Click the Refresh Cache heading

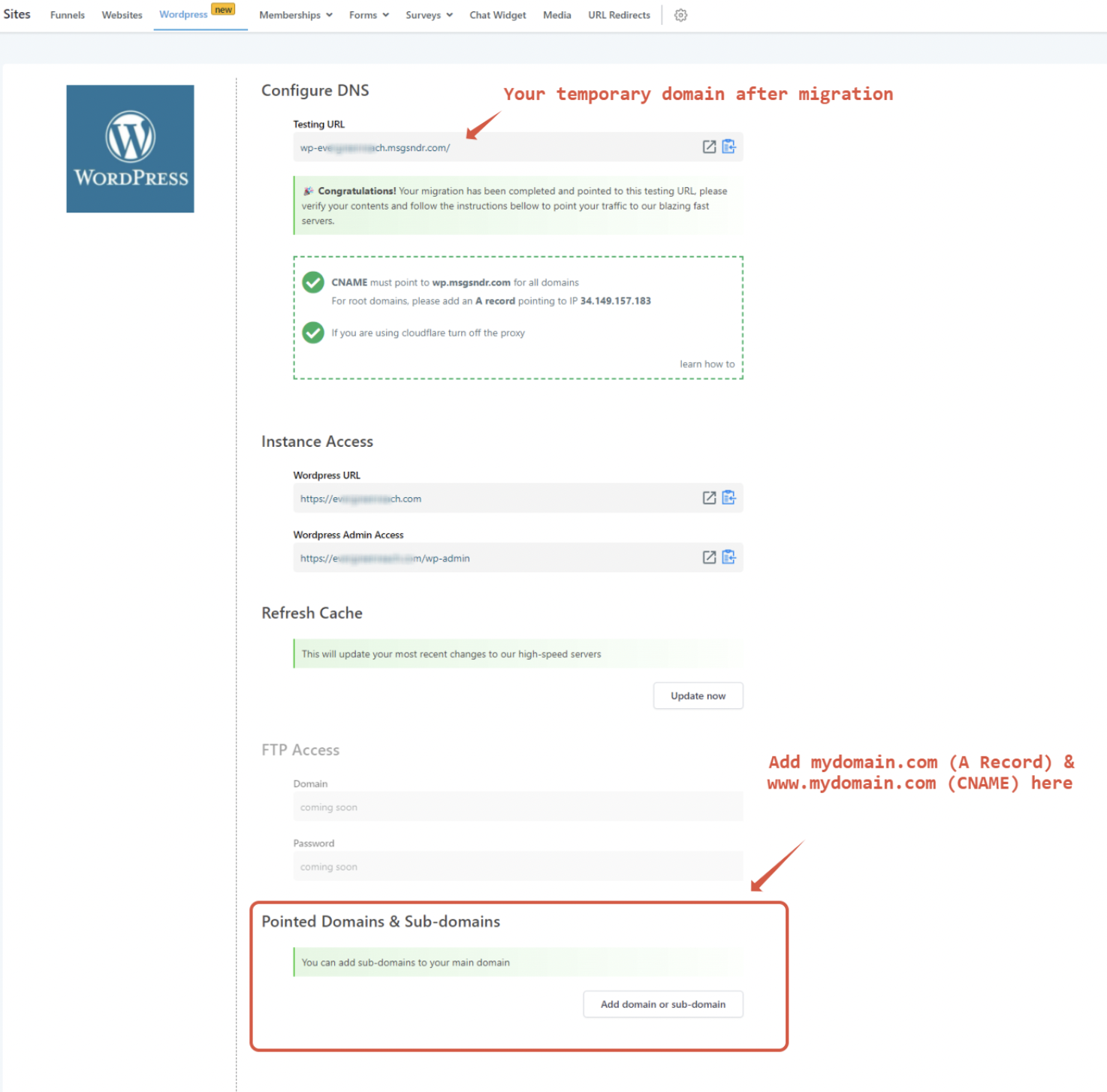click(312, 613)
